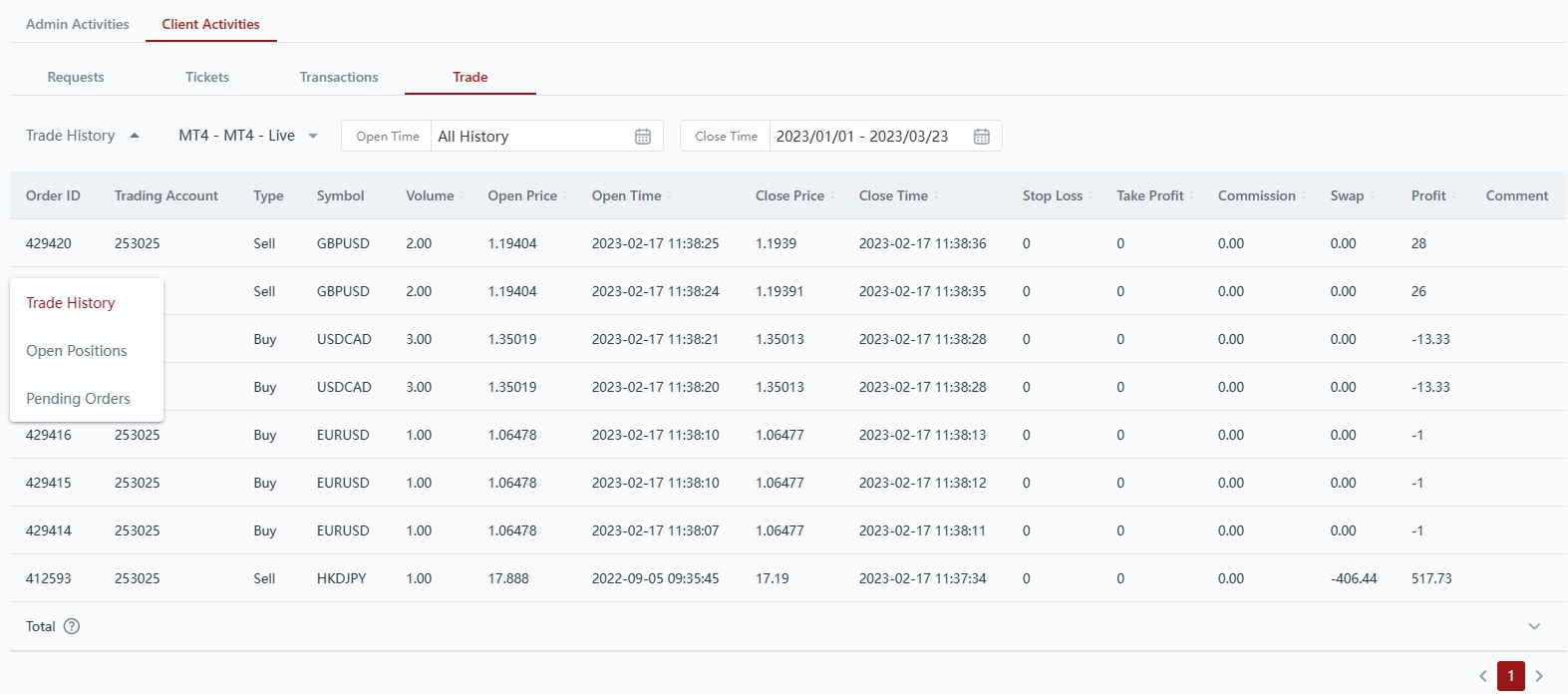The image size is (1568, 694).
Task: Sort by Close Time column icon
Action: coord(936,196)
